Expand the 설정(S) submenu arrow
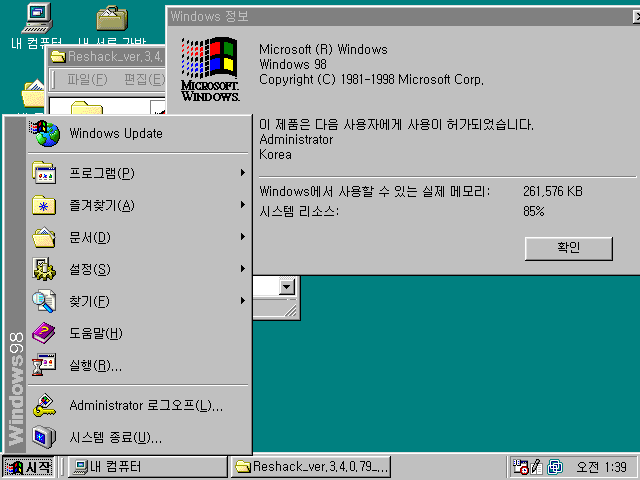Screen dimensions: 640x480 (x=243, y=269)
